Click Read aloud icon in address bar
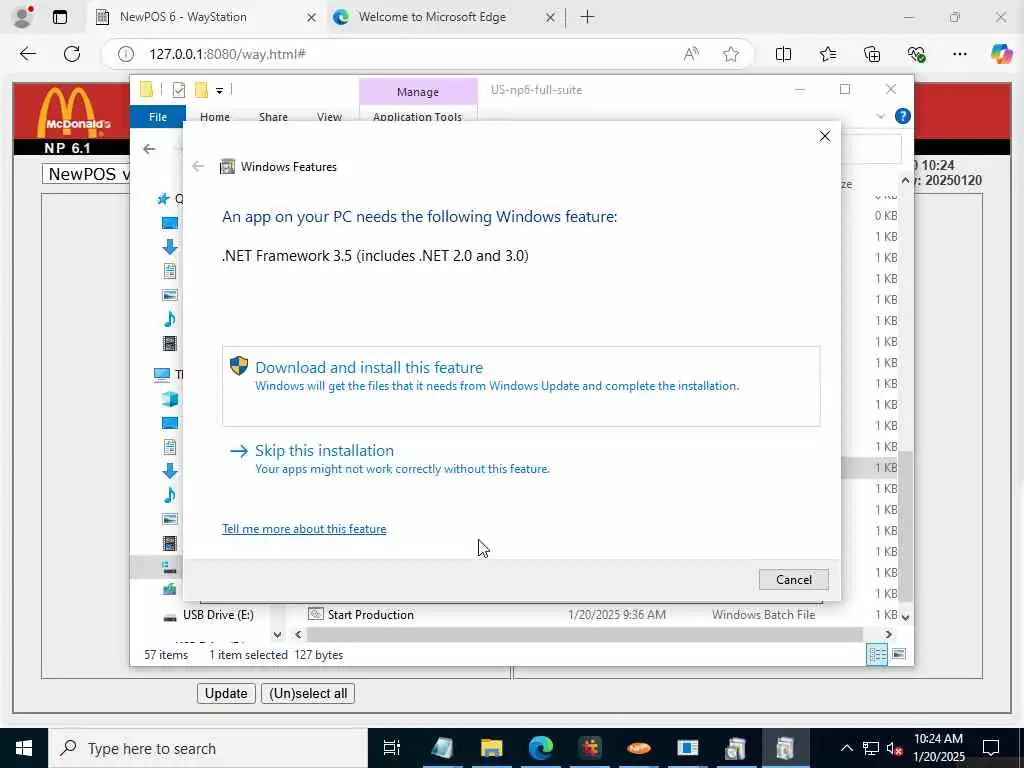 point(691,54)
